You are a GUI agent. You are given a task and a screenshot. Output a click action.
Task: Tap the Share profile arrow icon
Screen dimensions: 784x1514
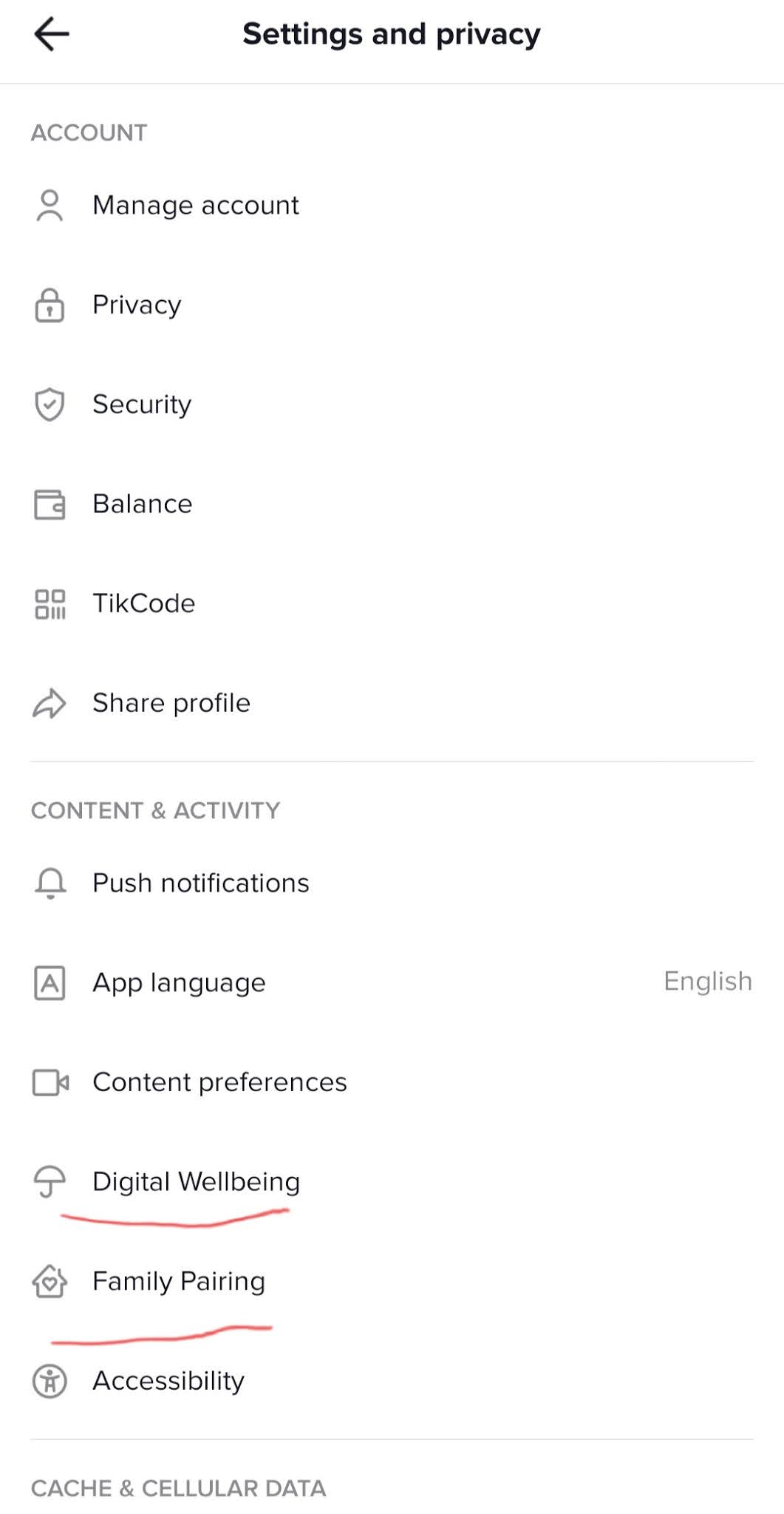50,703
